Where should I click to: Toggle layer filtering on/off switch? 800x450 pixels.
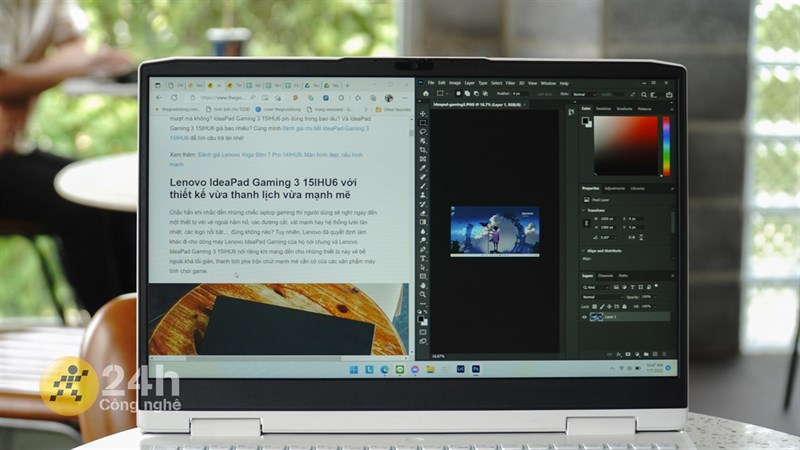[x=657, y=286]
